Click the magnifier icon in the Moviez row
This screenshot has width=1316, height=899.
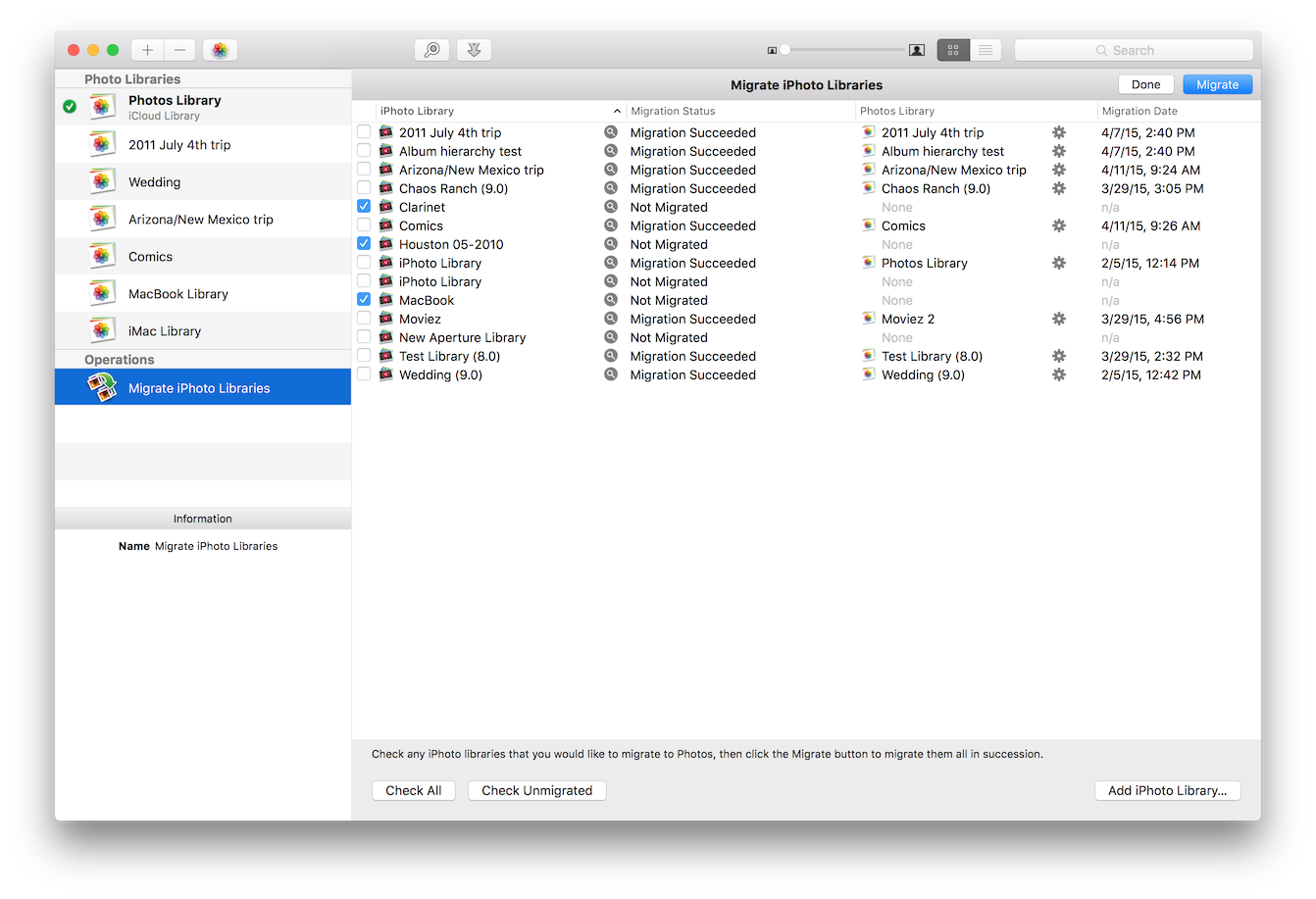tap(611, 319)
